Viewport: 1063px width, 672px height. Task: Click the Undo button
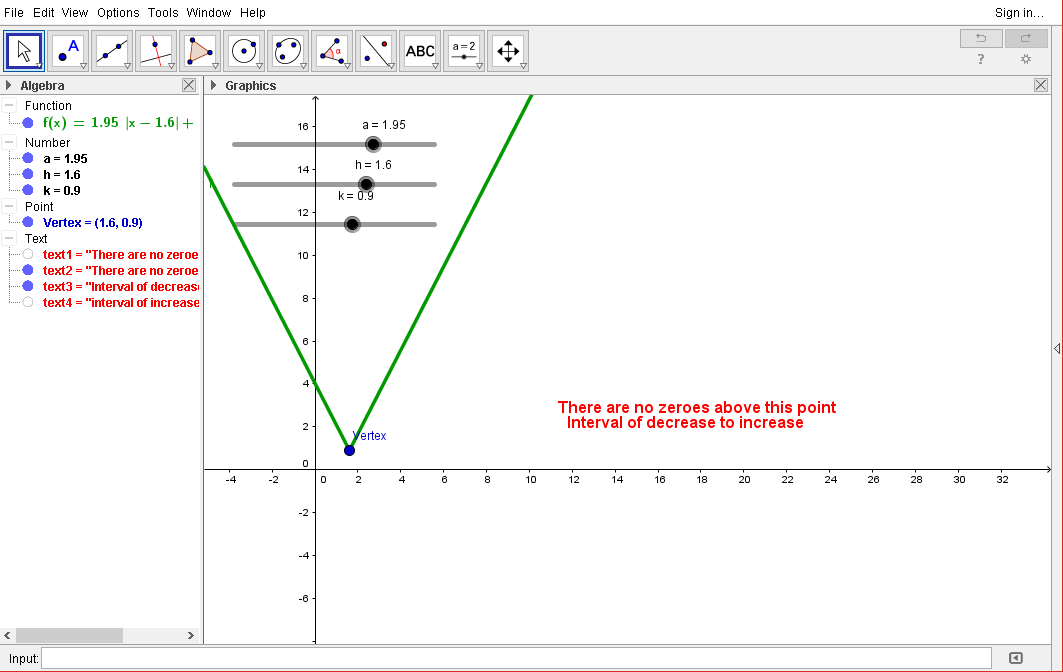(981, 38)
